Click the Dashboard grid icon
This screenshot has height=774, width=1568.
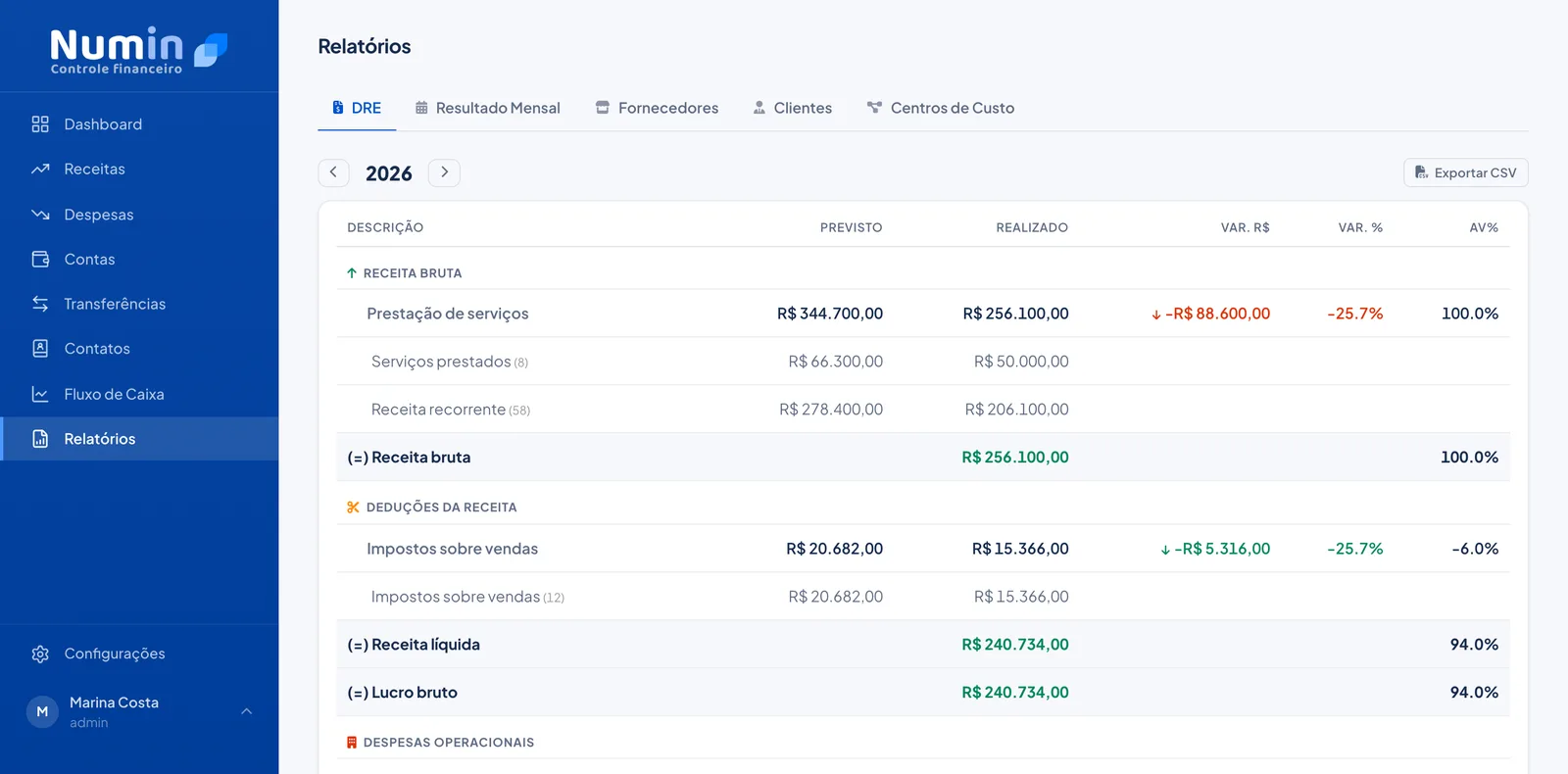[x=40, y=124]
